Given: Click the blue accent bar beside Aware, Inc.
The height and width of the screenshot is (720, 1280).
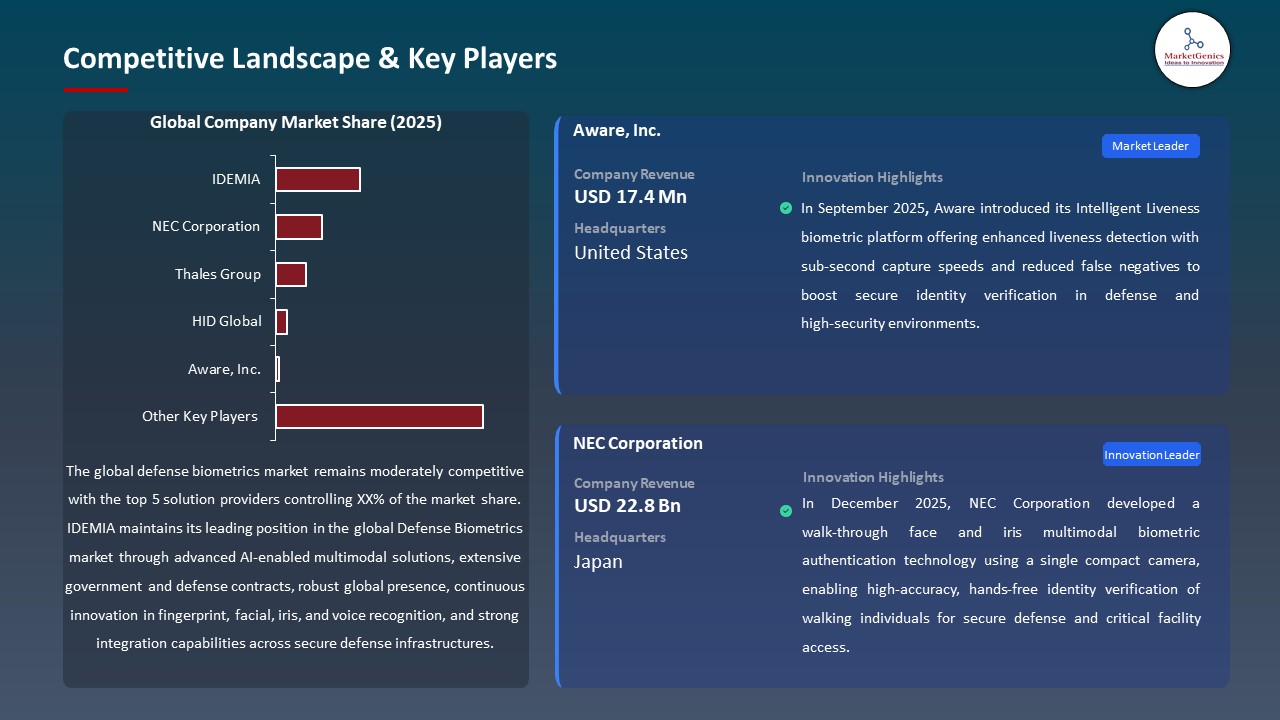Looking at the screenshot, I should coord(557,253).
